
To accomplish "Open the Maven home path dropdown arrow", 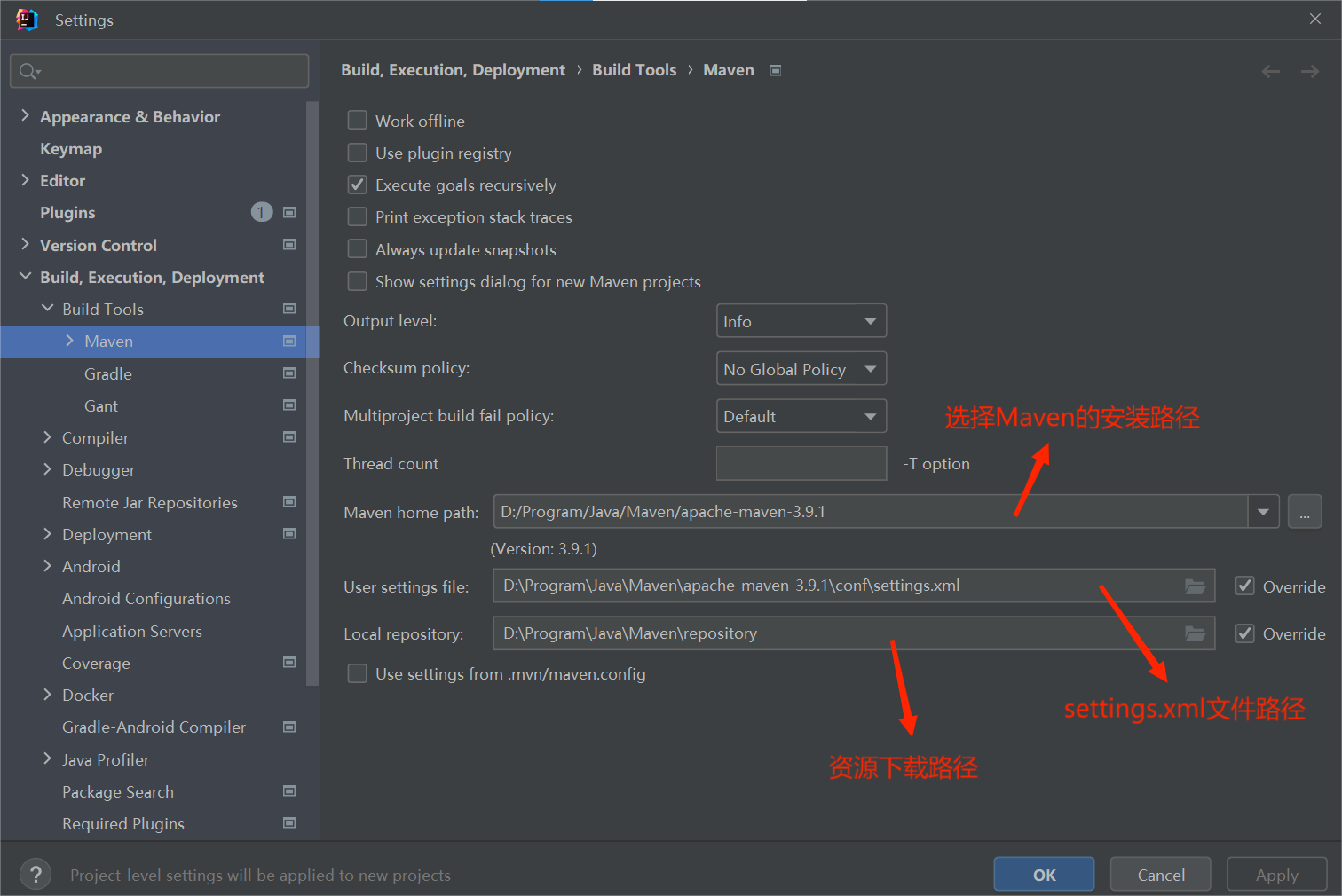I will click(x=1263, y=512).
